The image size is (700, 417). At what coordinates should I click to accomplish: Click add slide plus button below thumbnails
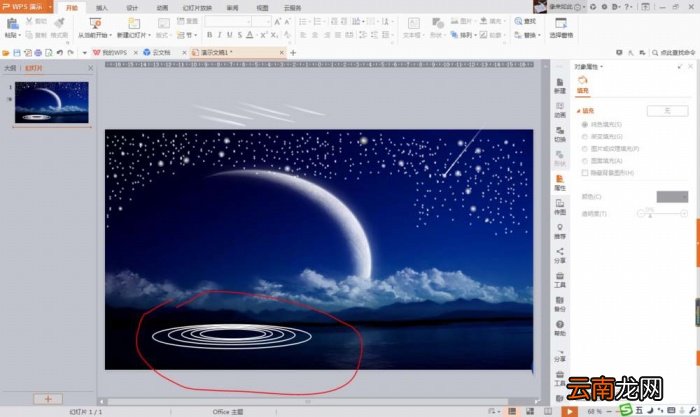tap(48, 399)
